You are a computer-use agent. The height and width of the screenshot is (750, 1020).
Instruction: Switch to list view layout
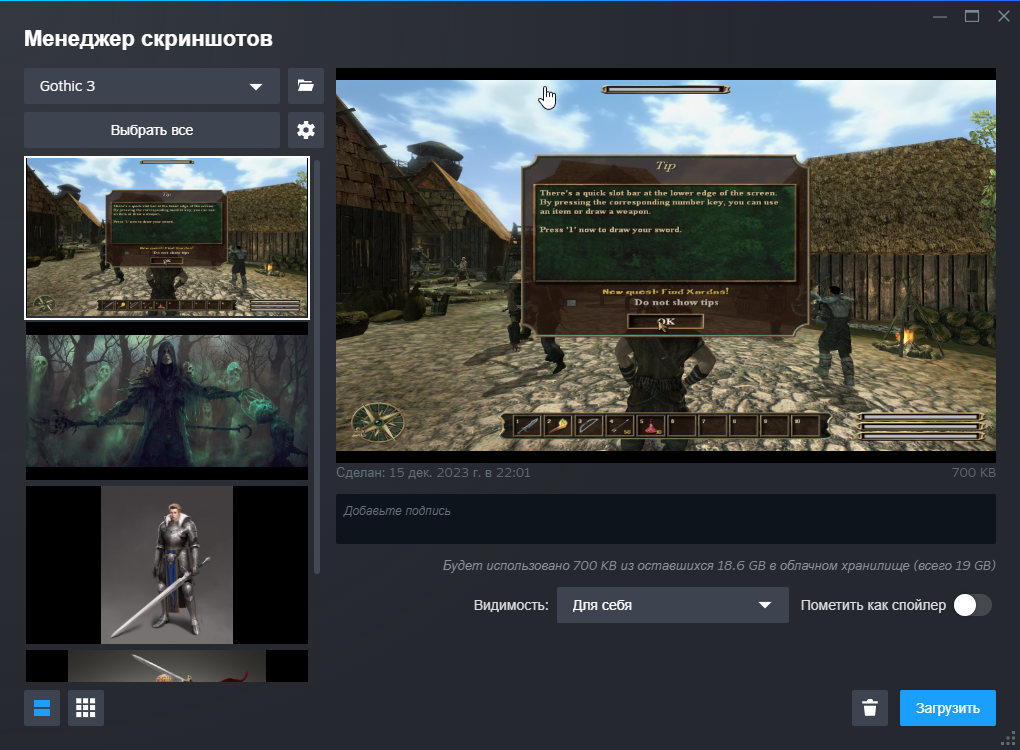point(42,708)
